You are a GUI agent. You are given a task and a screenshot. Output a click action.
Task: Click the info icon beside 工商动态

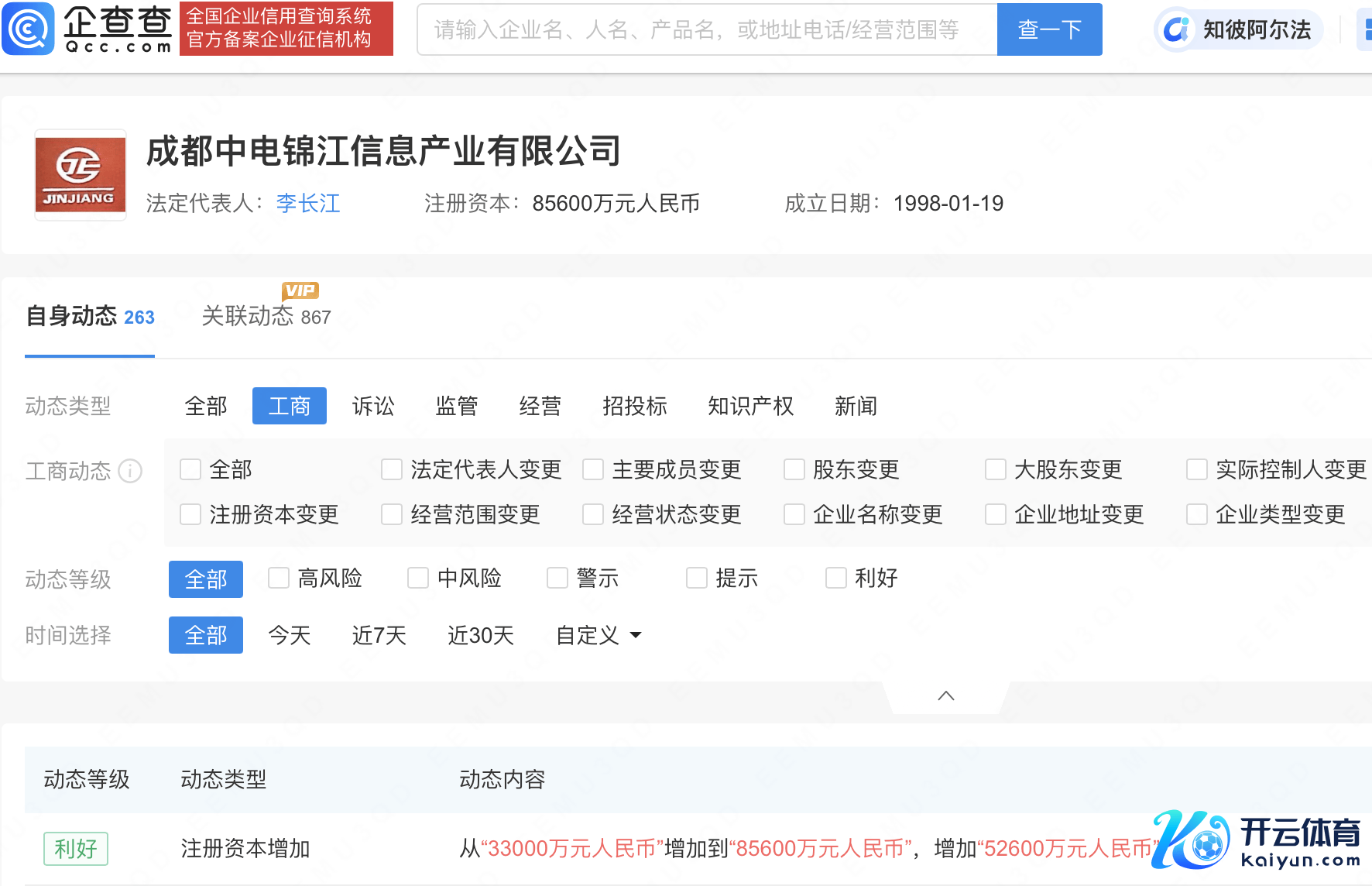[x=130, y=471]
